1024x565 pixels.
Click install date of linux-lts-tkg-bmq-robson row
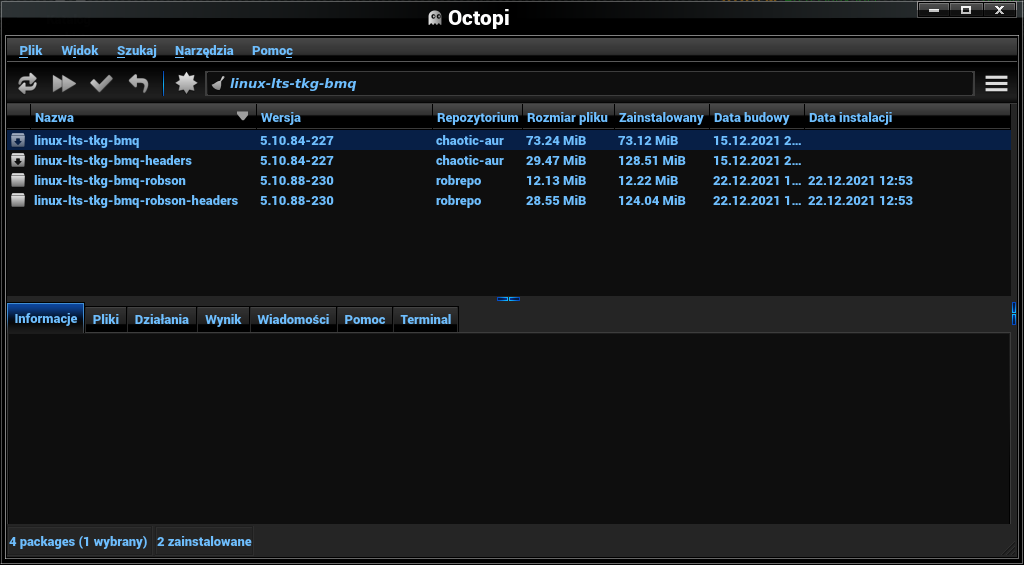click(860, 180)
